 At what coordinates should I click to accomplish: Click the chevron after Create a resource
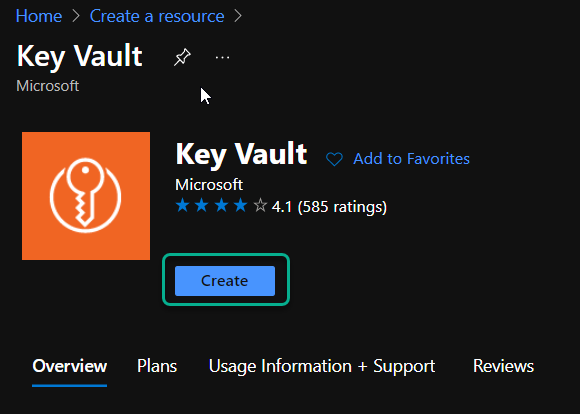point(238,16)
